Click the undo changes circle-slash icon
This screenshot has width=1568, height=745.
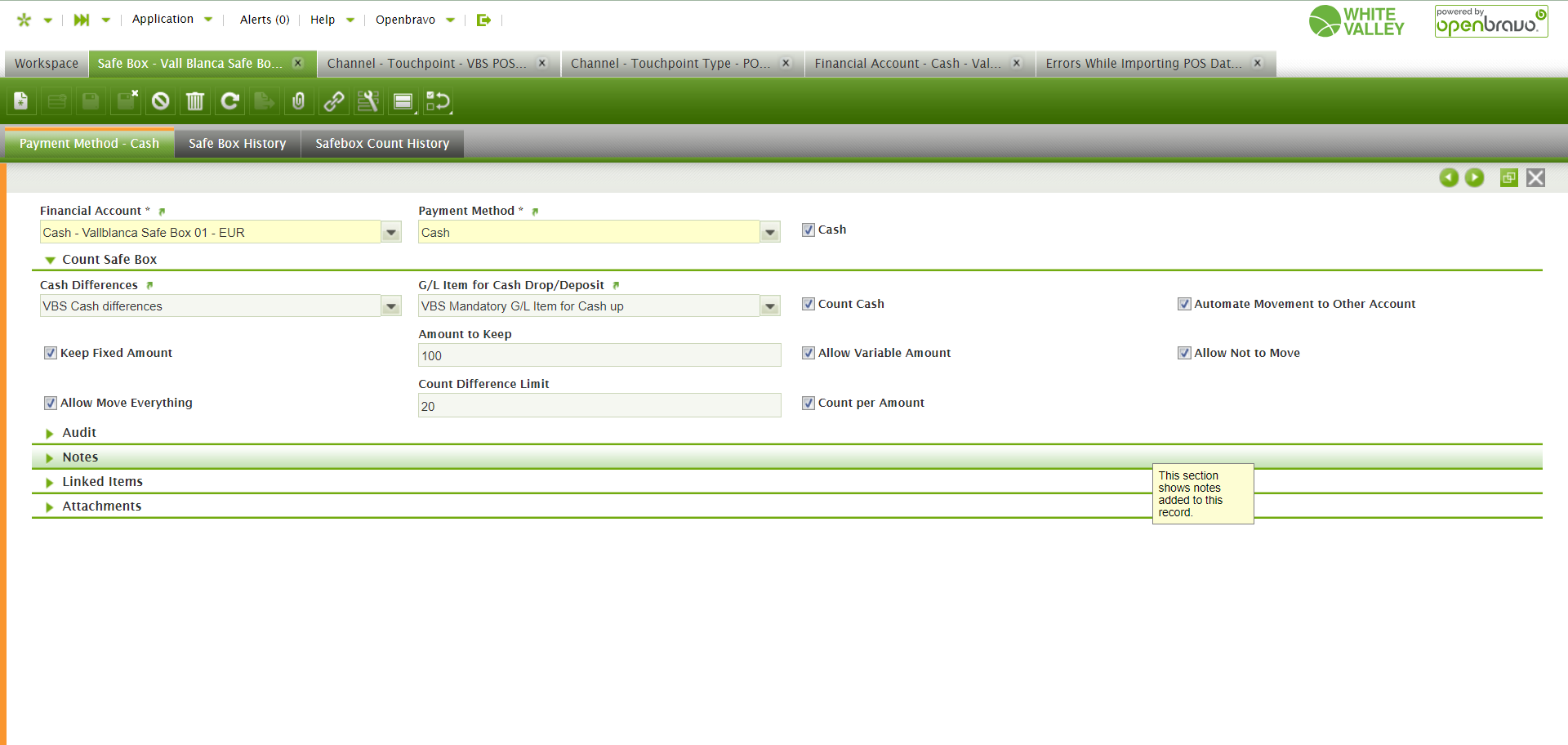[x=161, y=101]
